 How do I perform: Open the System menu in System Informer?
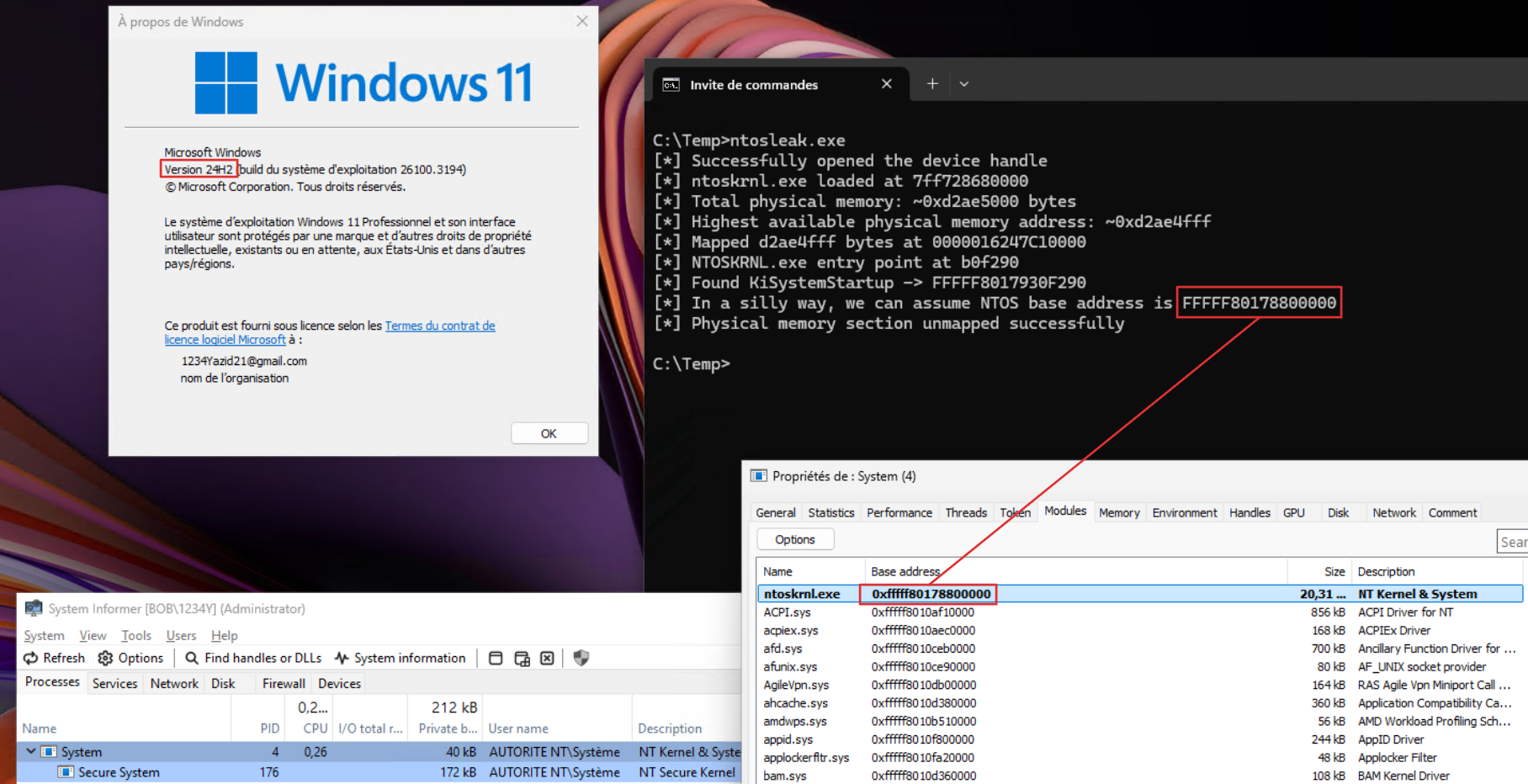point(44,635)
